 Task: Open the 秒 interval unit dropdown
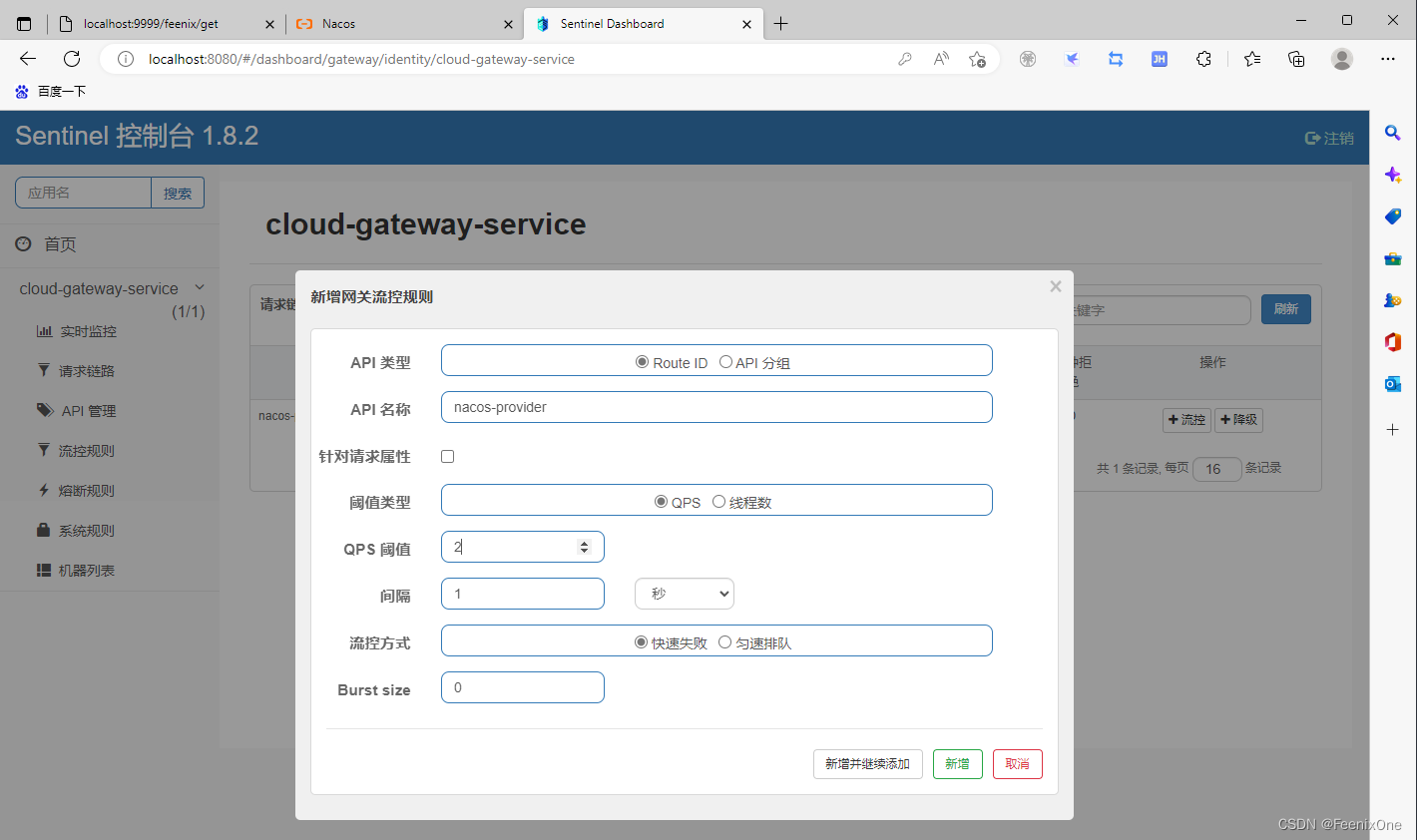[685, 594]
